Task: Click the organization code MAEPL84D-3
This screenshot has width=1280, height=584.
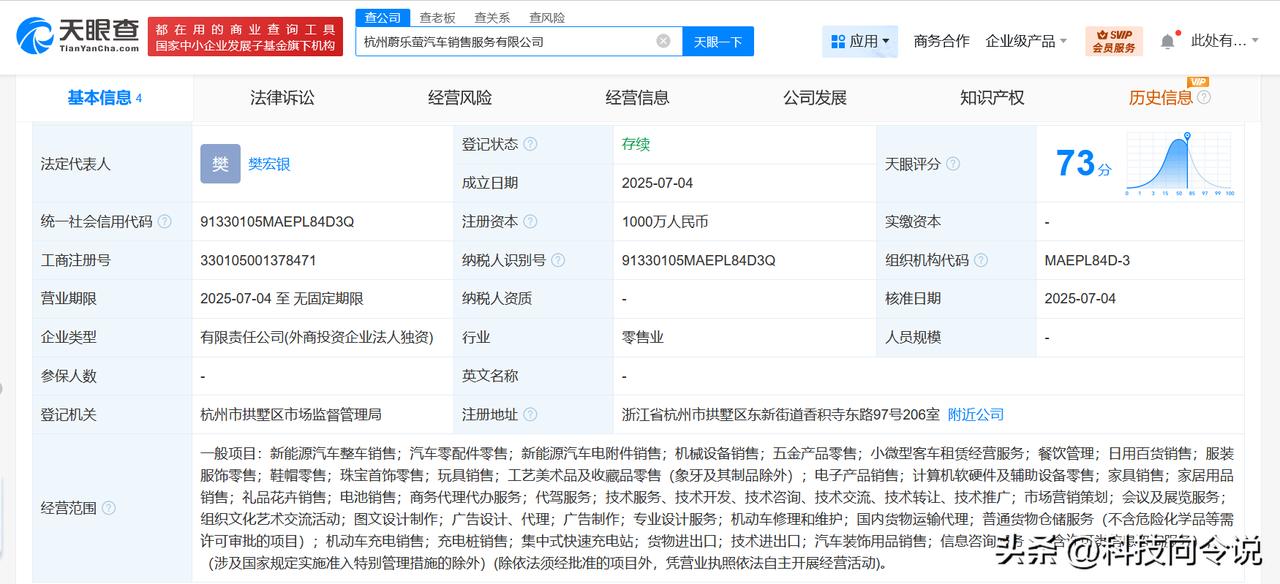Action: (x=1087, y=260)
